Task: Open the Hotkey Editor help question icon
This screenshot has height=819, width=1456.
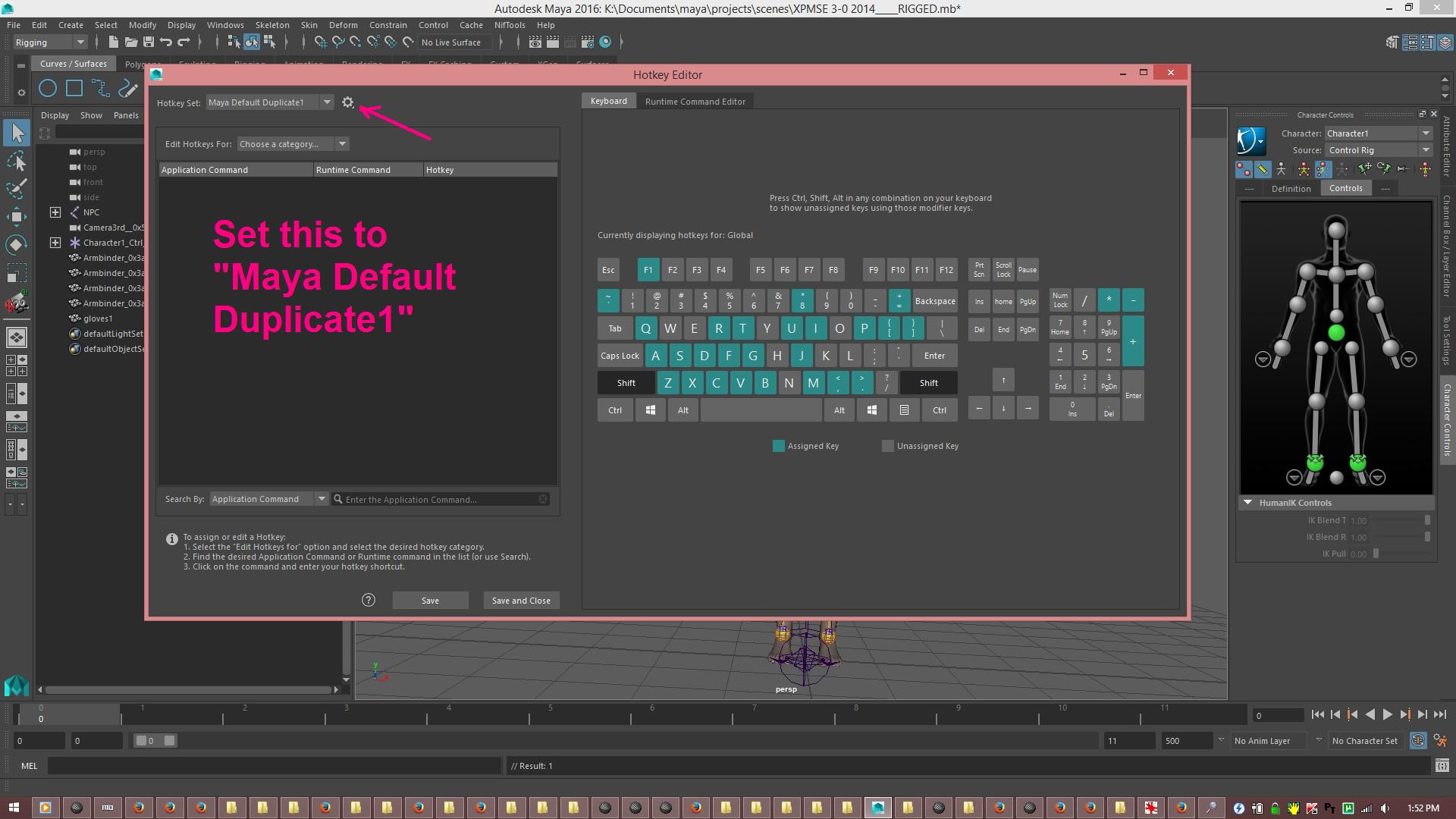Action: pyautogui.click(x=369, y=600)
